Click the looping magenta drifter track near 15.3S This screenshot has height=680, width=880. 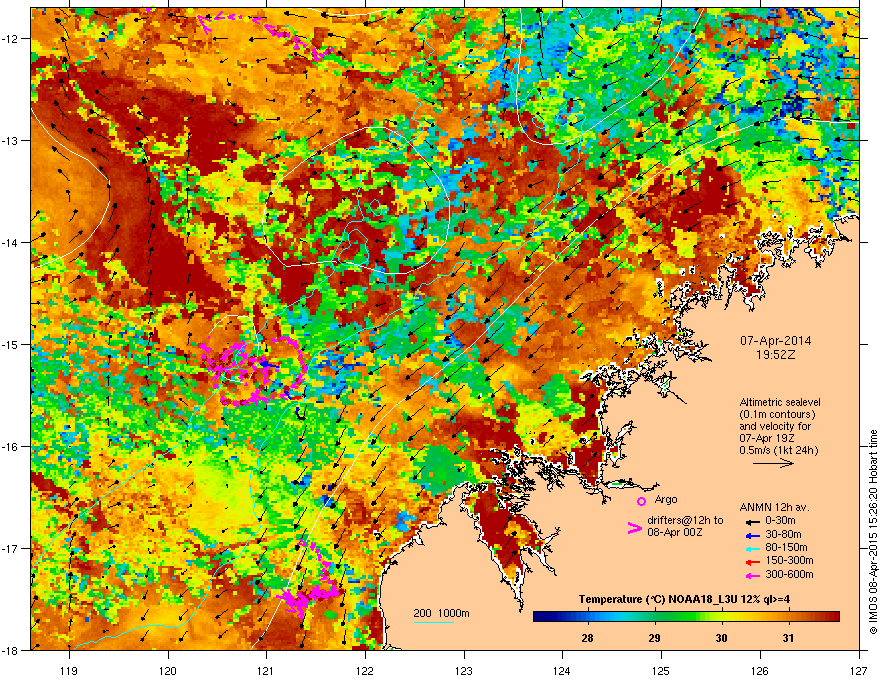coord(254,371)
